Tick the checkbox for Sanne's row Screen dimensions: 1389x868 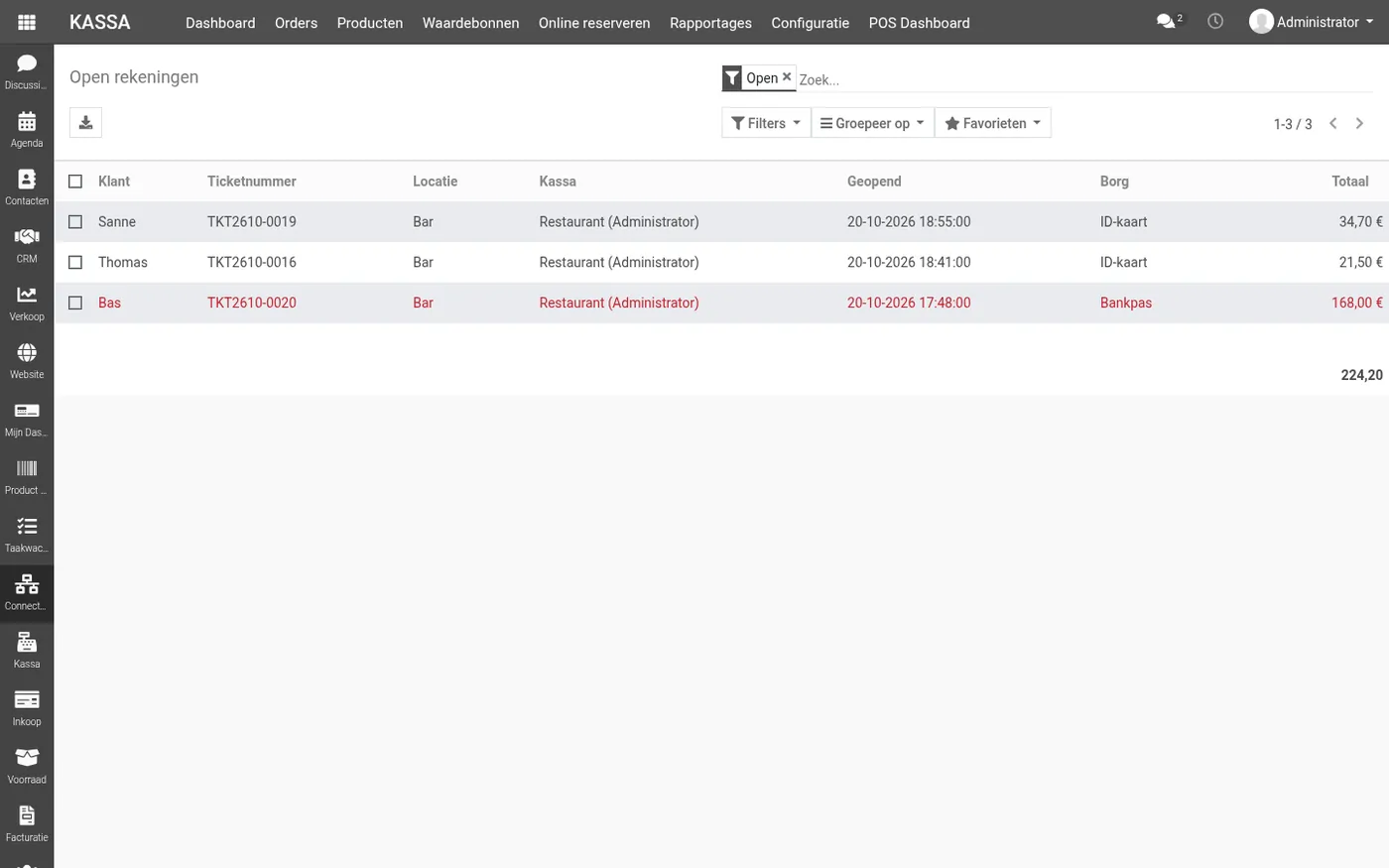[x=75, y=222]
